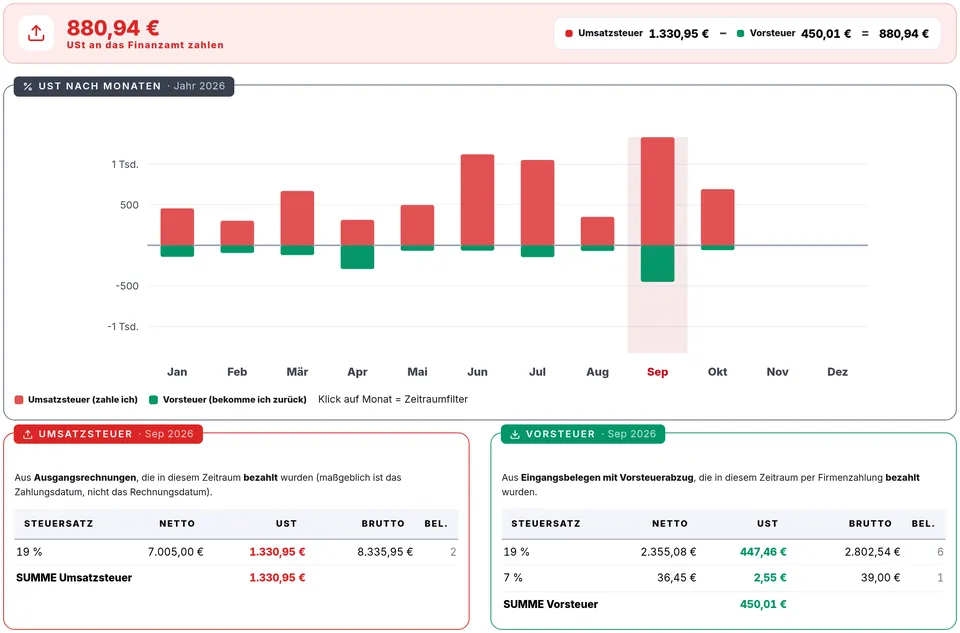
Task: Click the UST NACH MONATEN header badge
Action: (124, 86)
